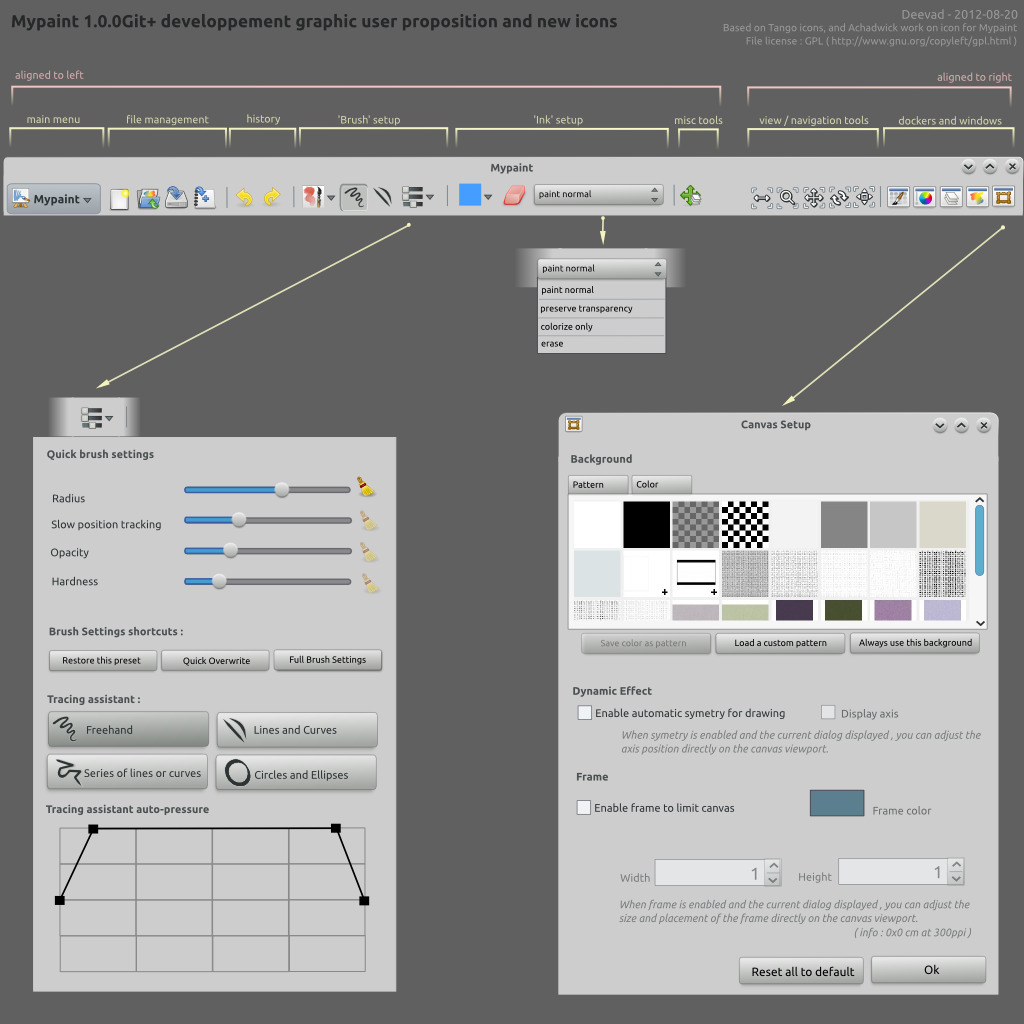
Task: Tick the Display axis checkbox
Action: [x=828, y=713]
